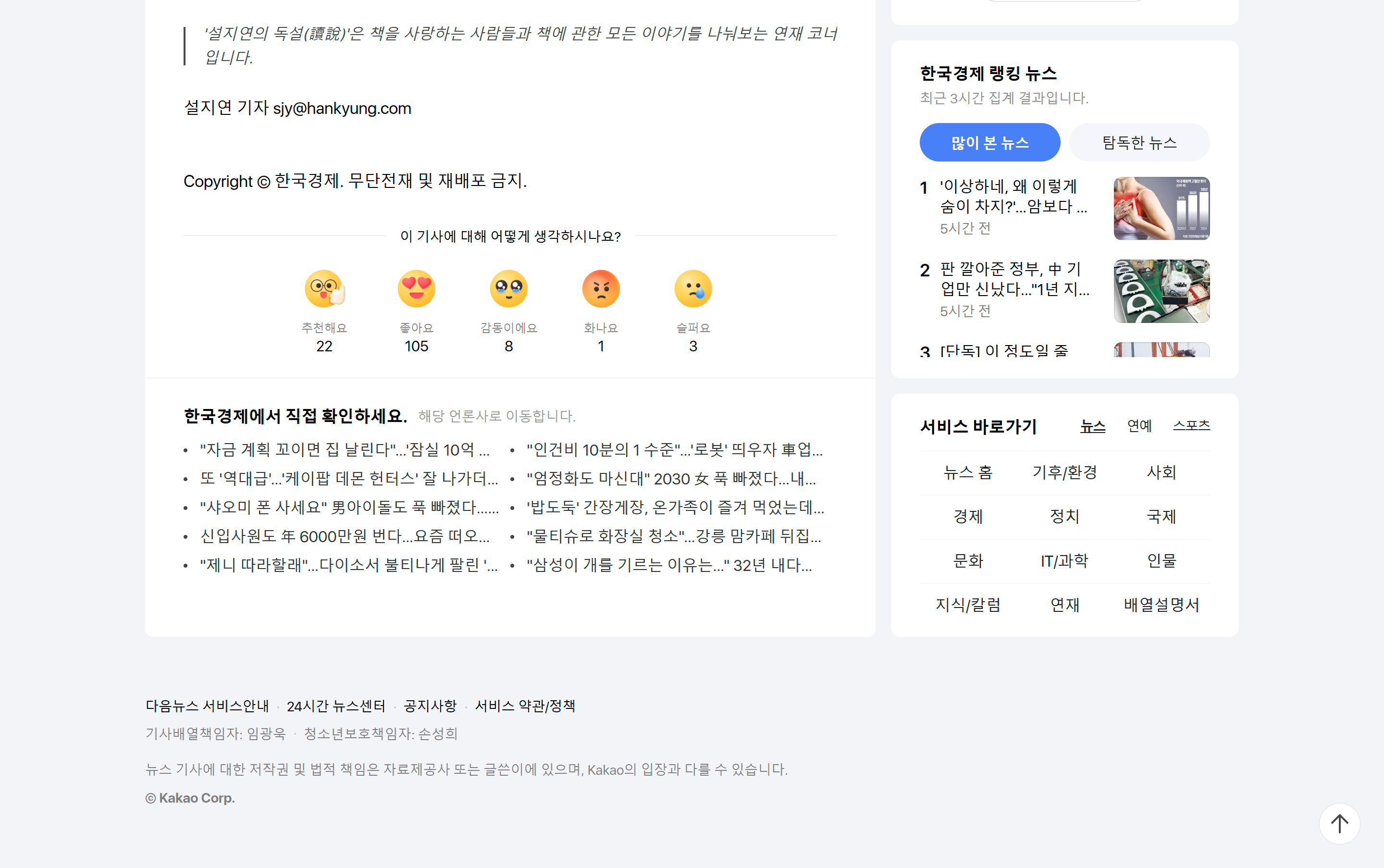
Task: Open the second-ranked news thumbnail image
Action: coord(1162,291)
